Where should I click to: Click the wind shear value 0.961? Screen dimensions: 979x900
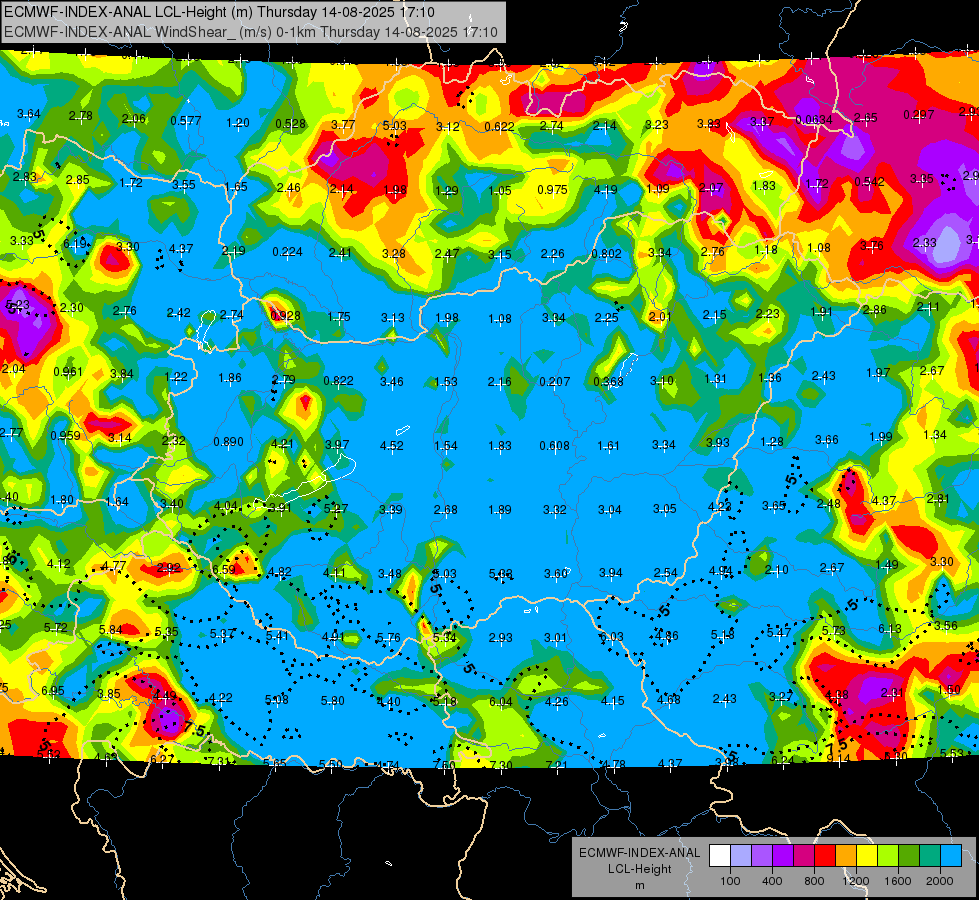(x=67, y=372)
